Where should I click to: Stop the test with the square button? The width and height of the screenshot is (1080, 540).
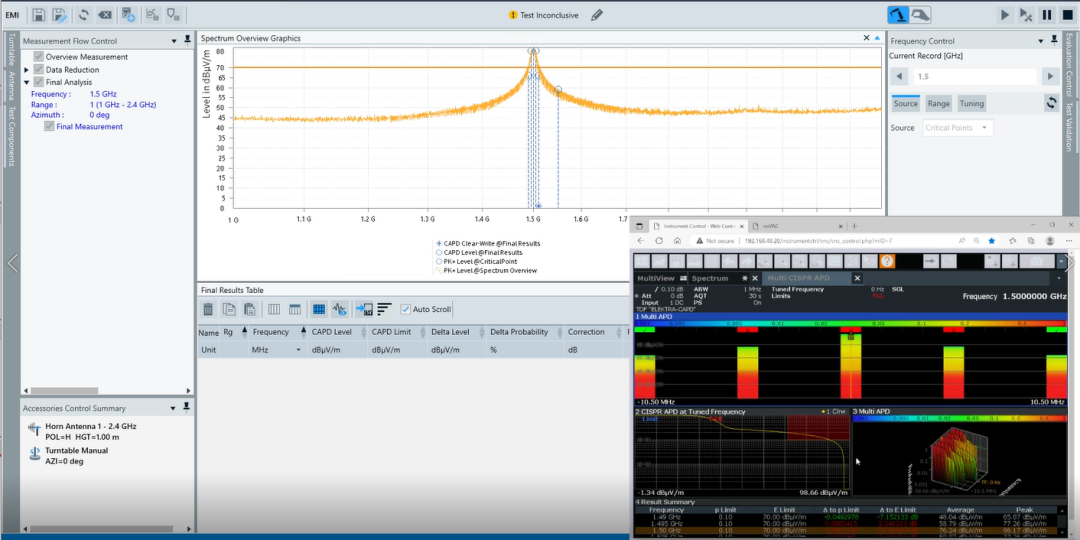1067,14
